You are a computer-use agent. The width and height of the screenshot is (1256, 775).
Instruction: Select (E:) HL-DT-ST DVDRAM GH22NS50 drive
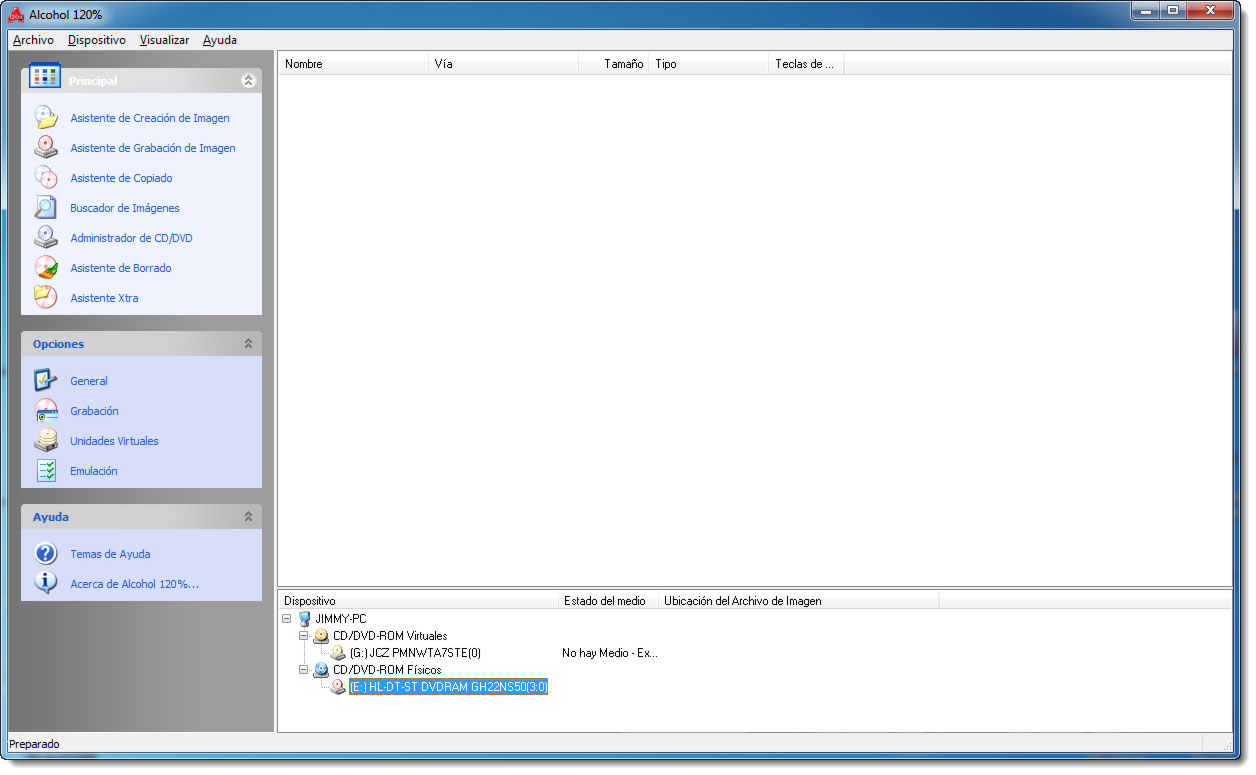pos(449,687)
